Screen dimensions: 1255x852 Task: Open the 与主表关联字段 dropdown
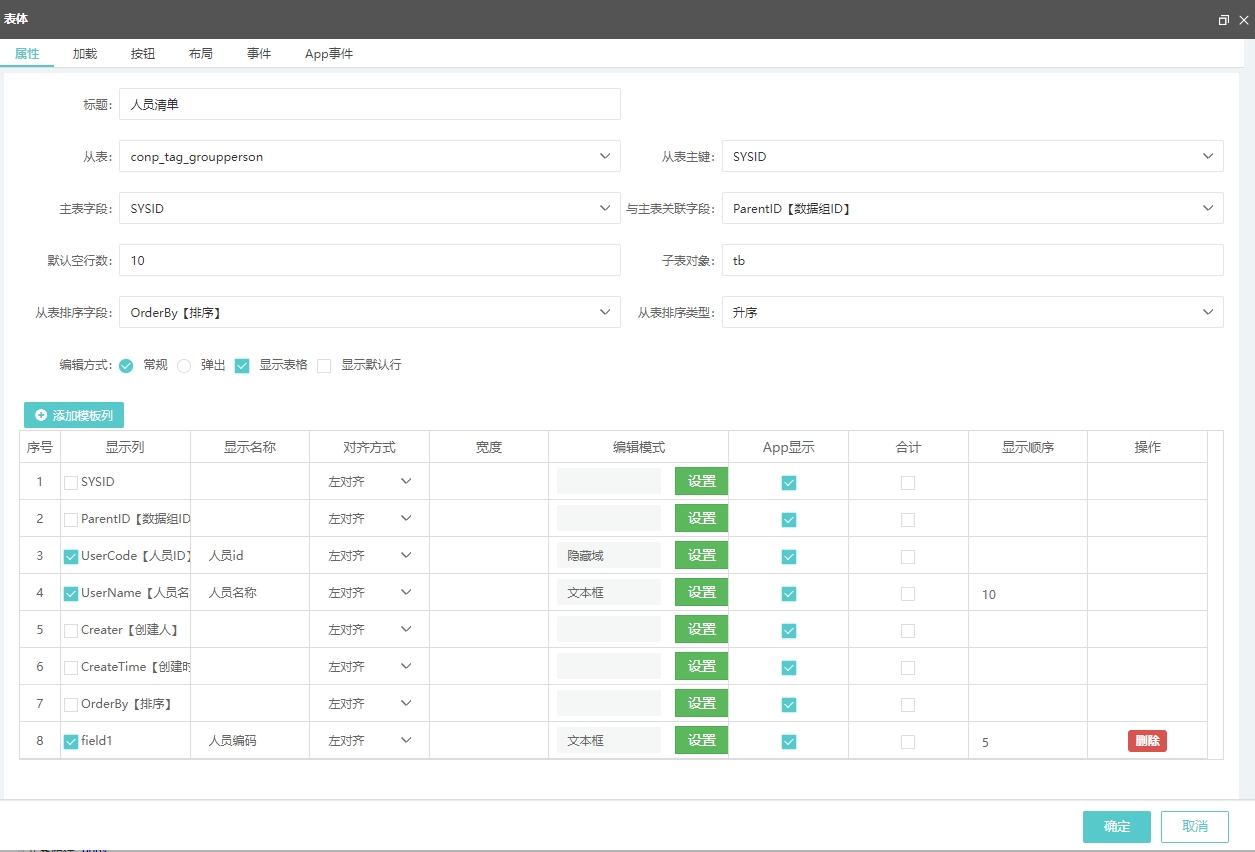click(x=972, y=208)
